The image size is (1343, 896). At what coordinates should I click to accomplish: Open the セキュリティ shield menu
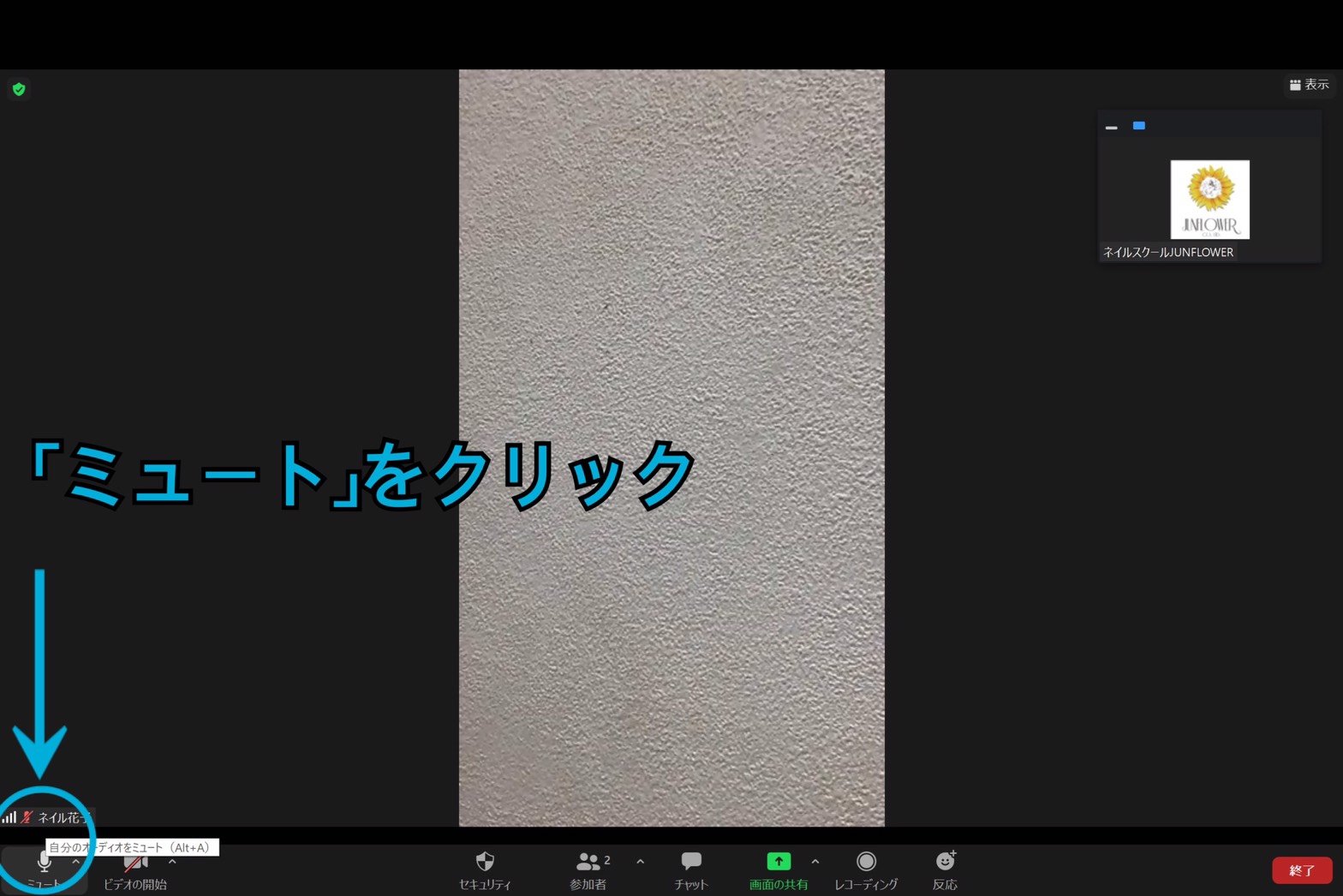tap(485, 870)
